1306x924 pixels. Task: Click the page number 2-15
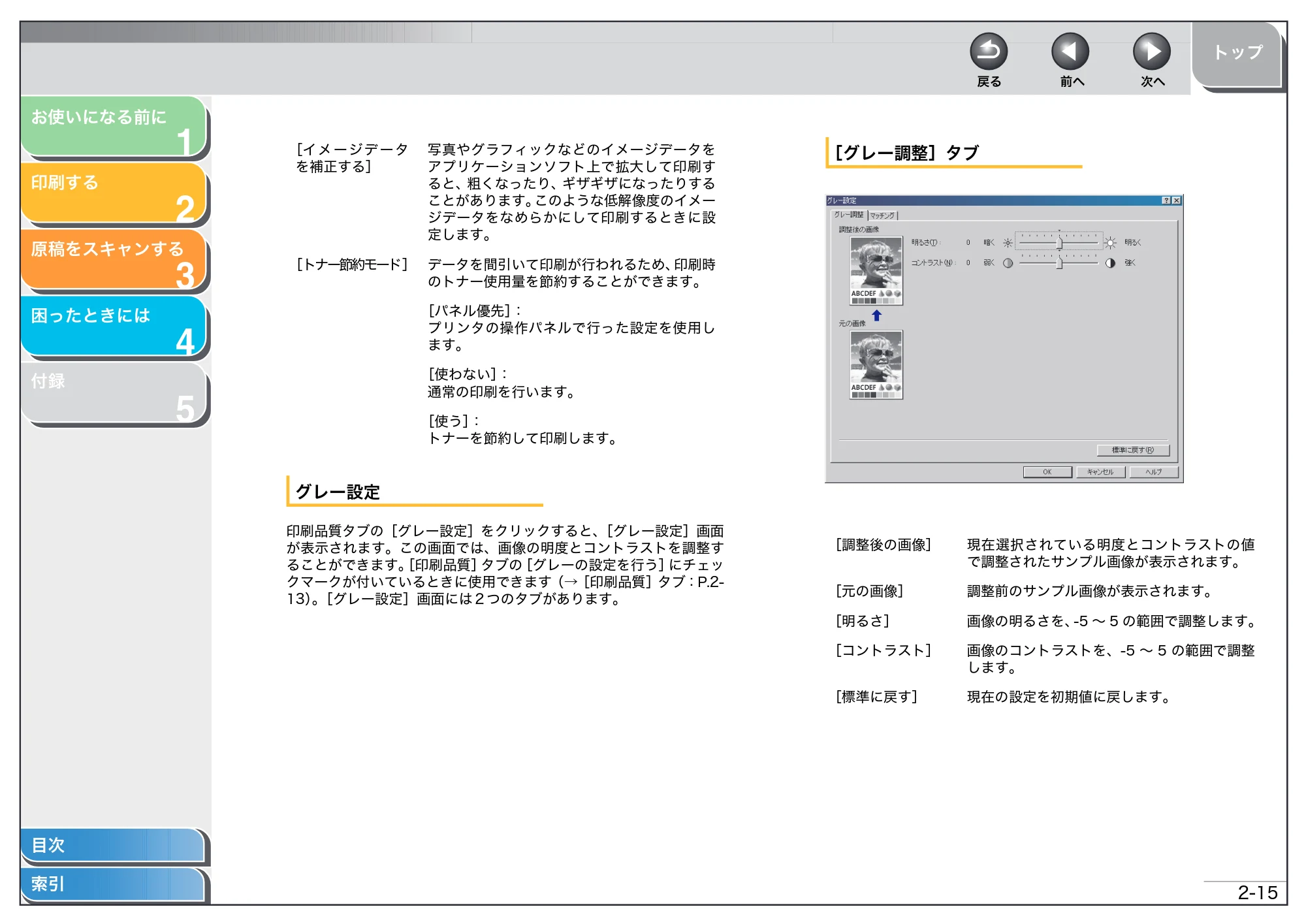tap(1257, 893)
